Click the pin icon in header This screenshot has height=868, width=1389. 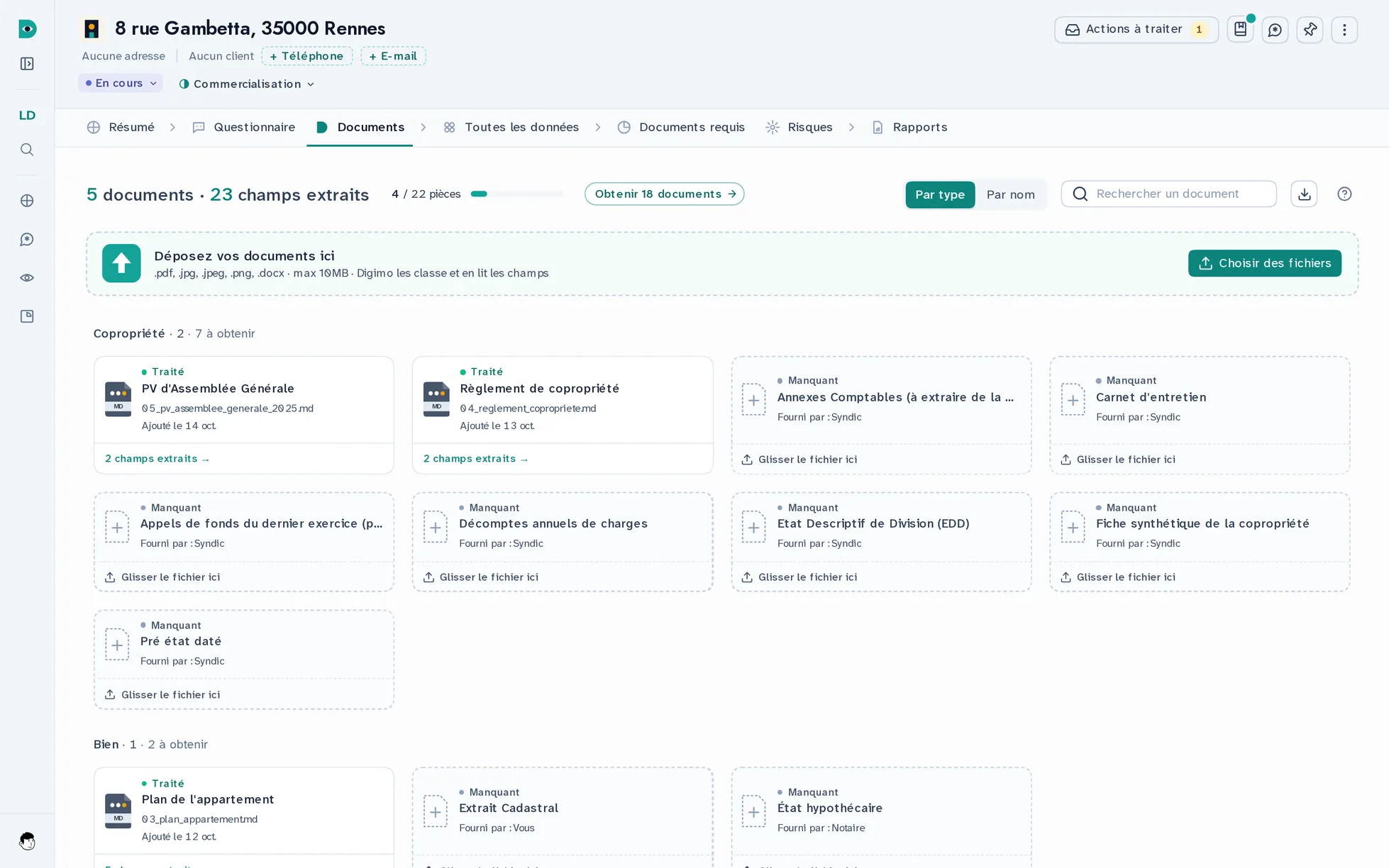[x=1310, y=30]
